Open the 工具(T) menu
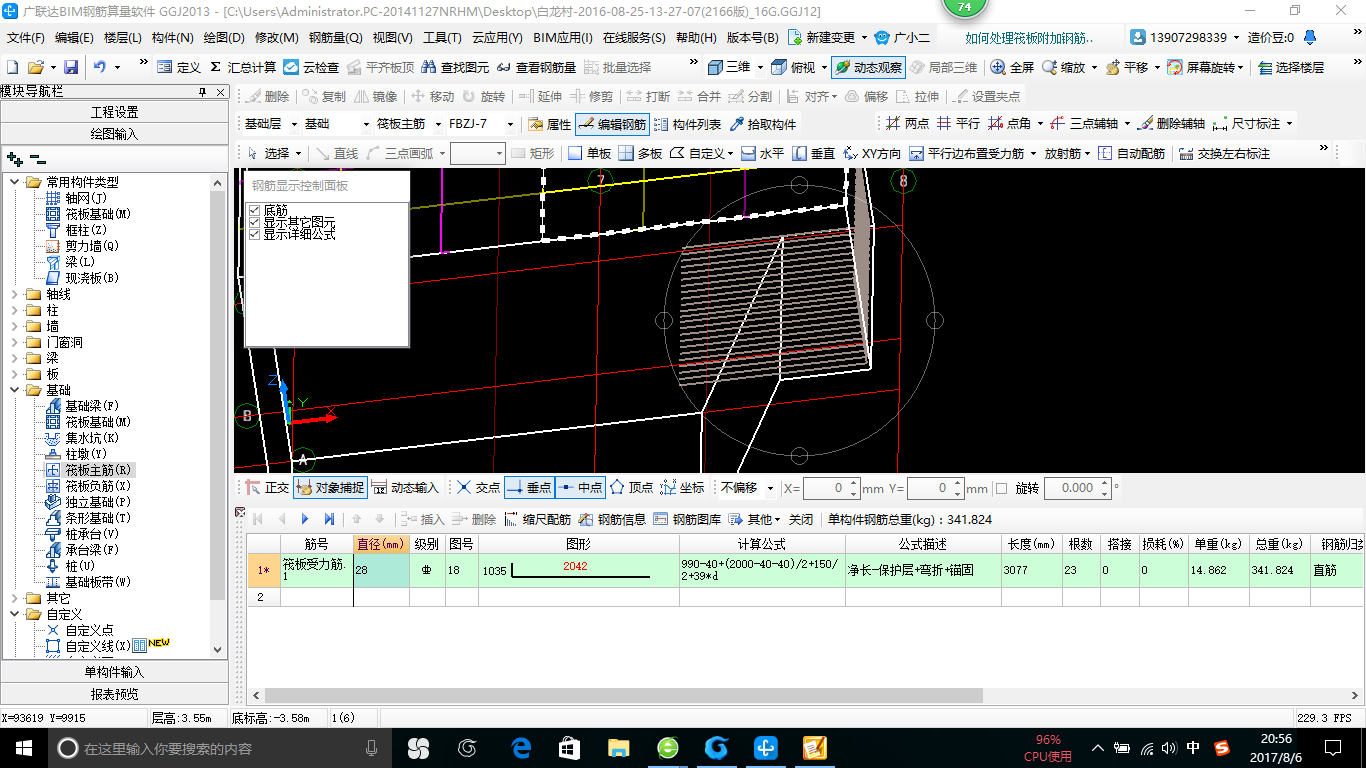This screenshot has width=1366, height=768. click(442, 38)
